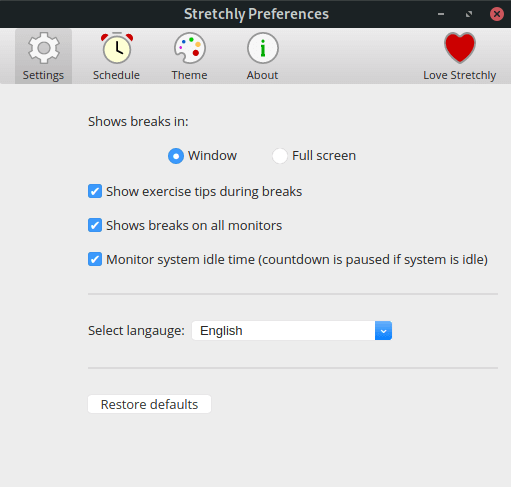Image resolution: width=511 pixels, height=487 pixels.
Task: Minimize the Stretchly Preferences window
Action: coord(441,14)
